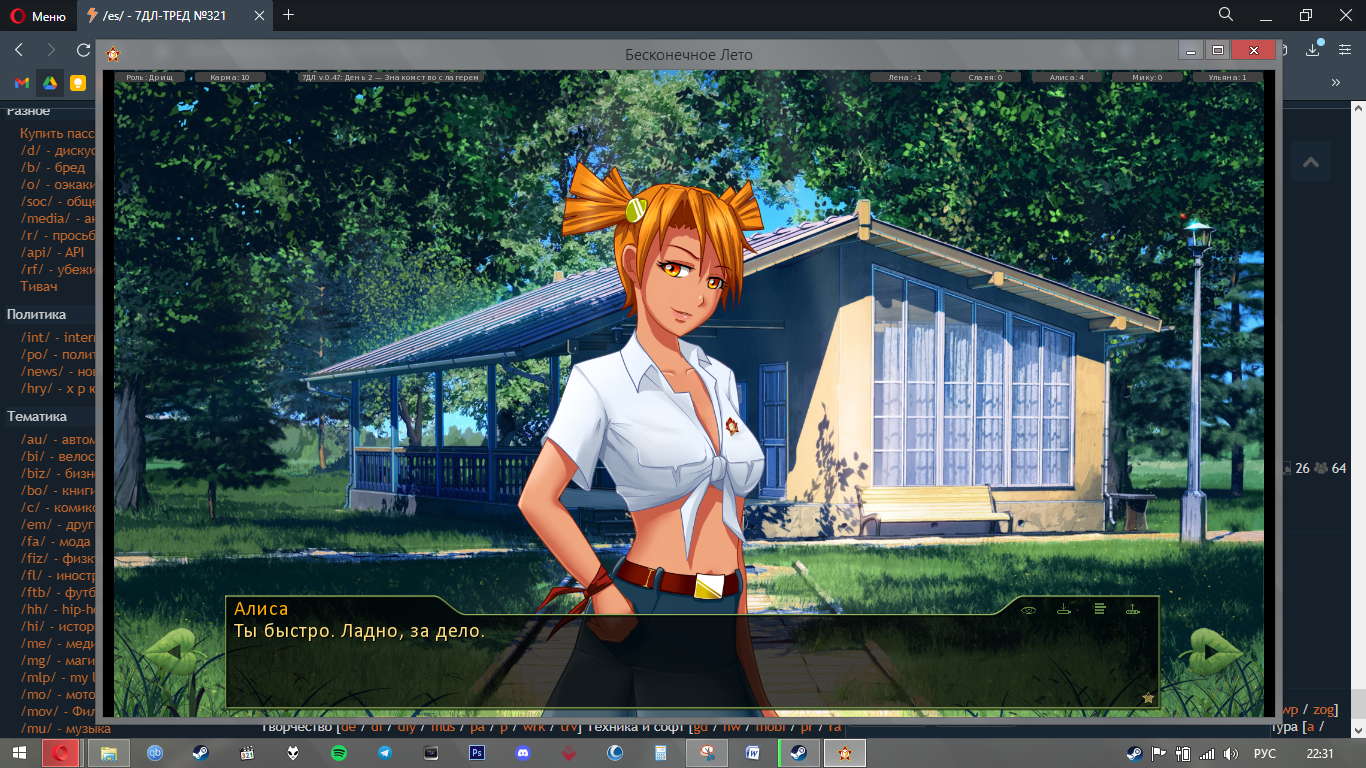Click the 'Алиса: 4' relationship counter
Screen dimensions: 1366x768
[1068, 77]
